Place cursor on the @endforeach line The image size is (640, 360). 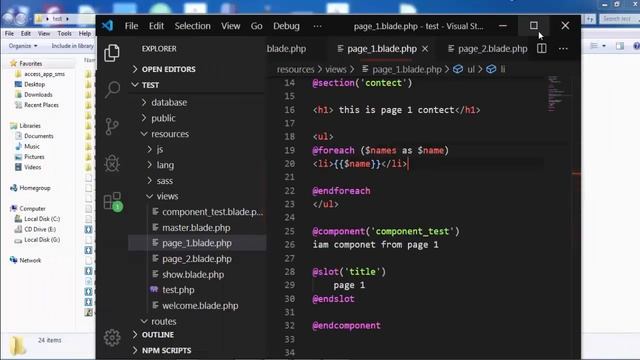point(341,191)
